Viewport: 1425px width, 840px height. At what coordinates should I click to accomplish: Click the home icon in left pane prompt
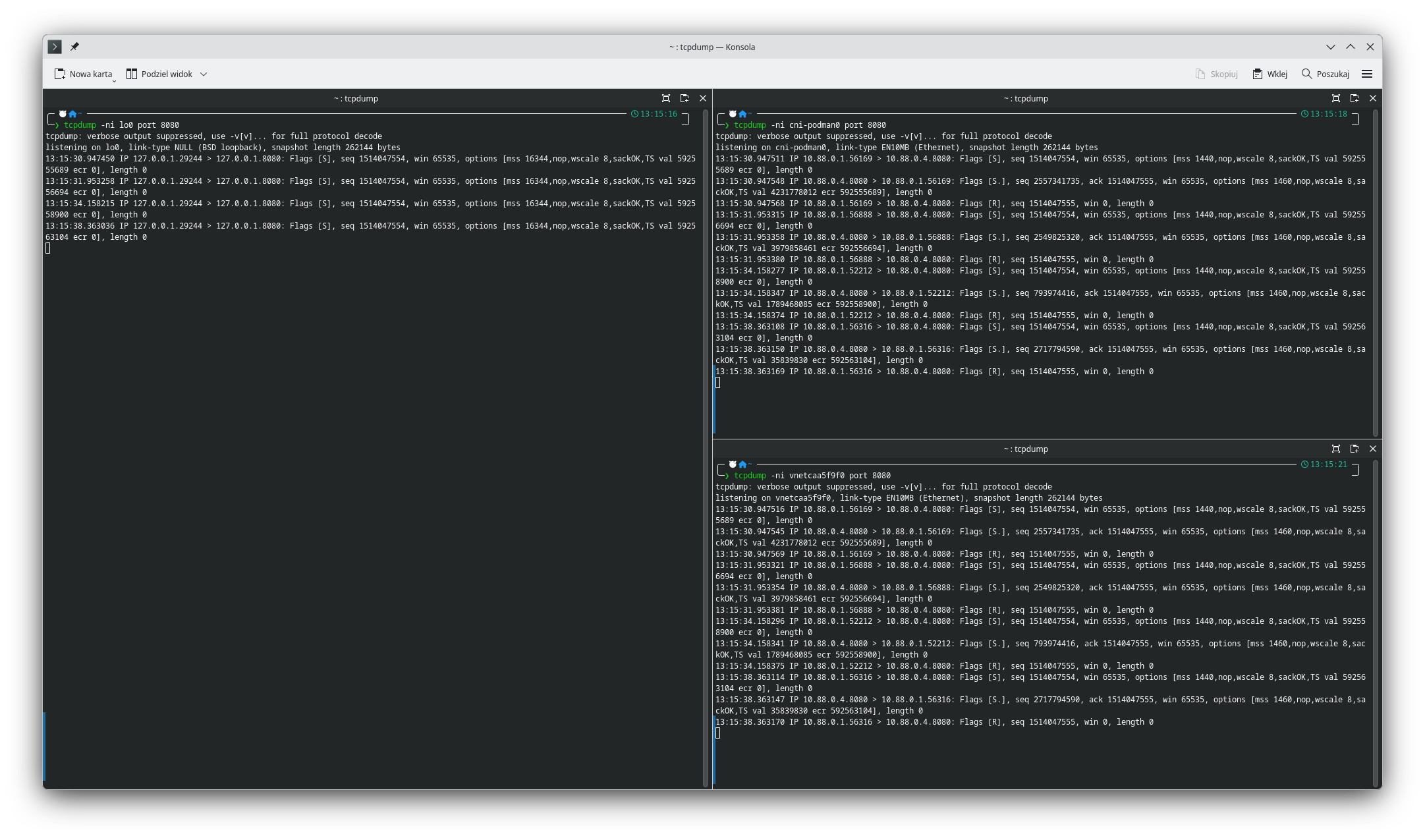tap(72, 114)
